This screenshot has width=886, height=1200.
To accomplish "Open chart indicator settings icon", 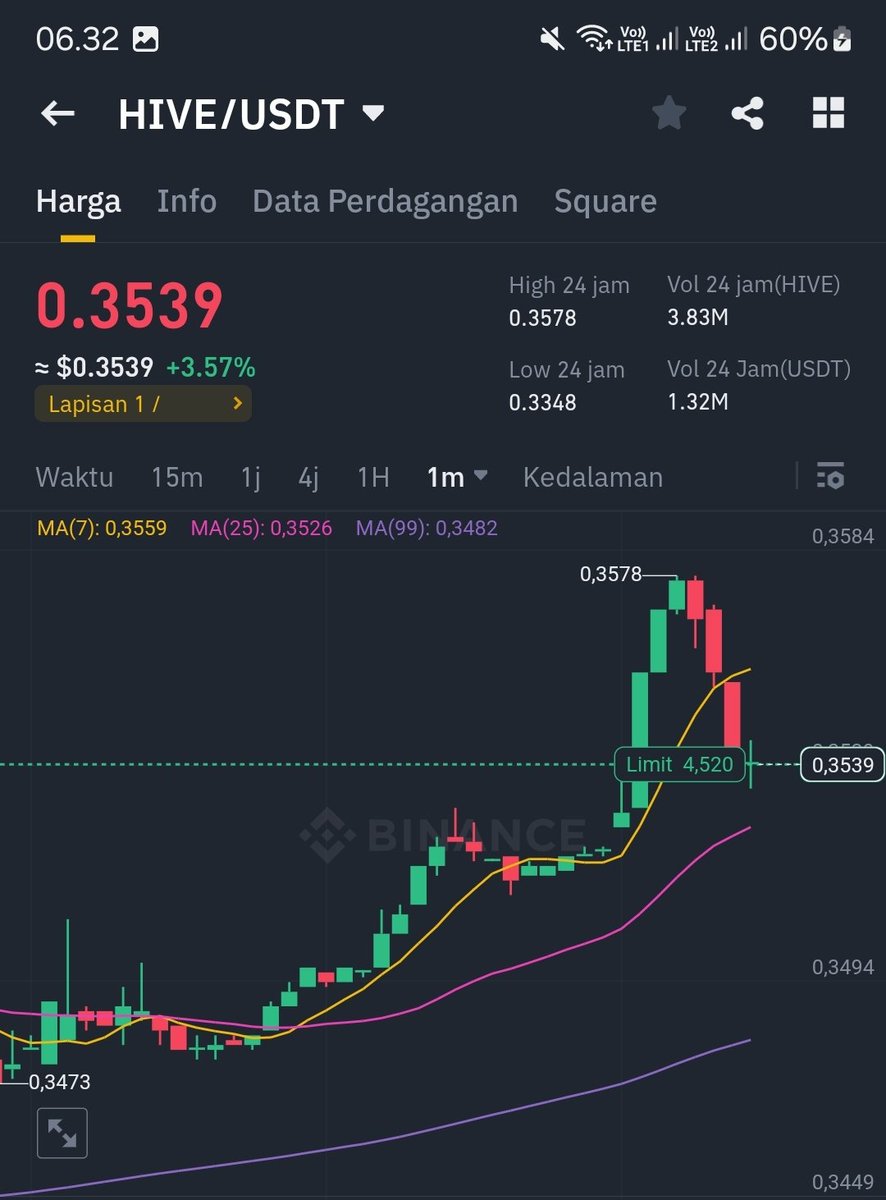I will tap(830, 476).
